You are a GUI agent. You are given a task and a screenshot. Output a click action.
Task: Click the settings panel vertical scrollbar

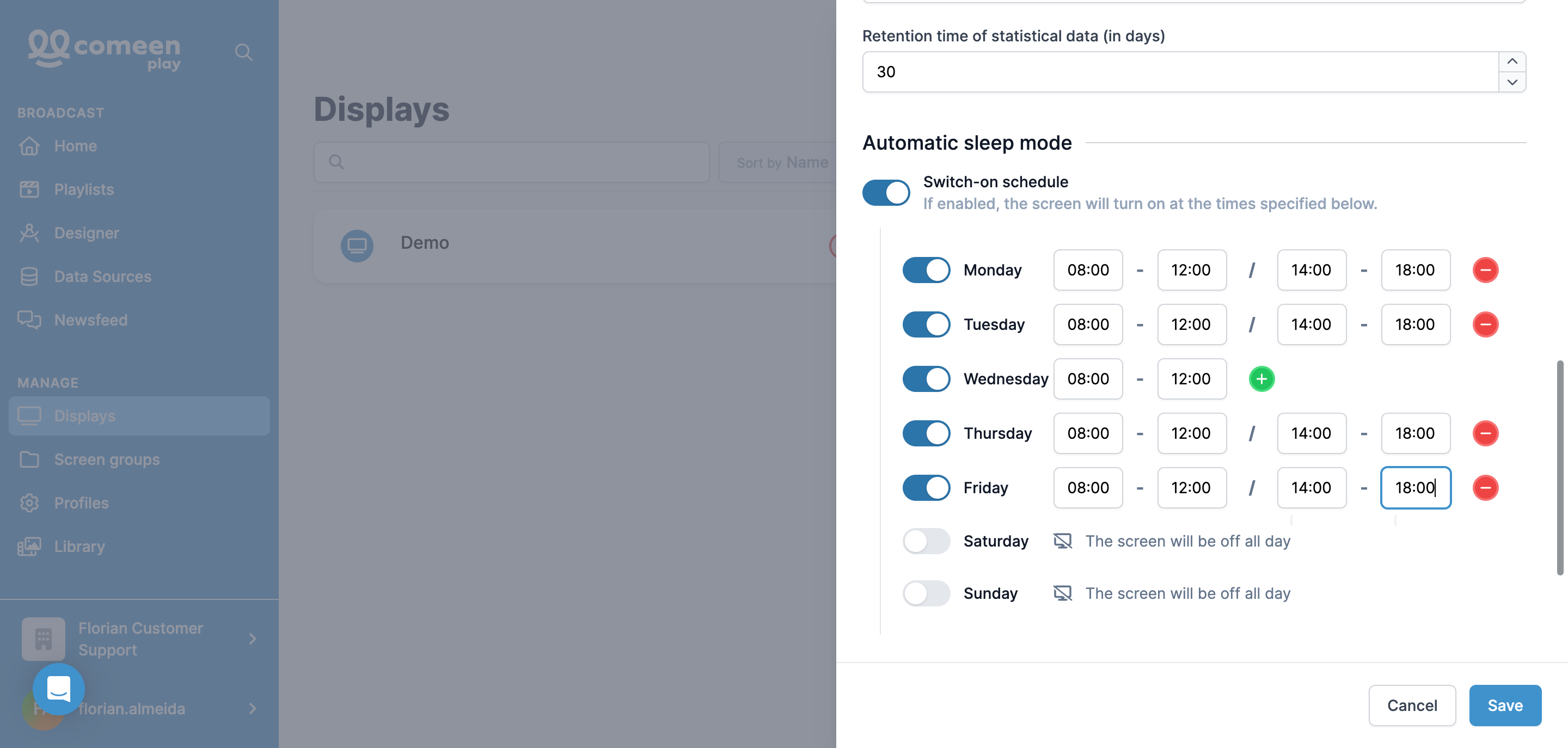1559,468
